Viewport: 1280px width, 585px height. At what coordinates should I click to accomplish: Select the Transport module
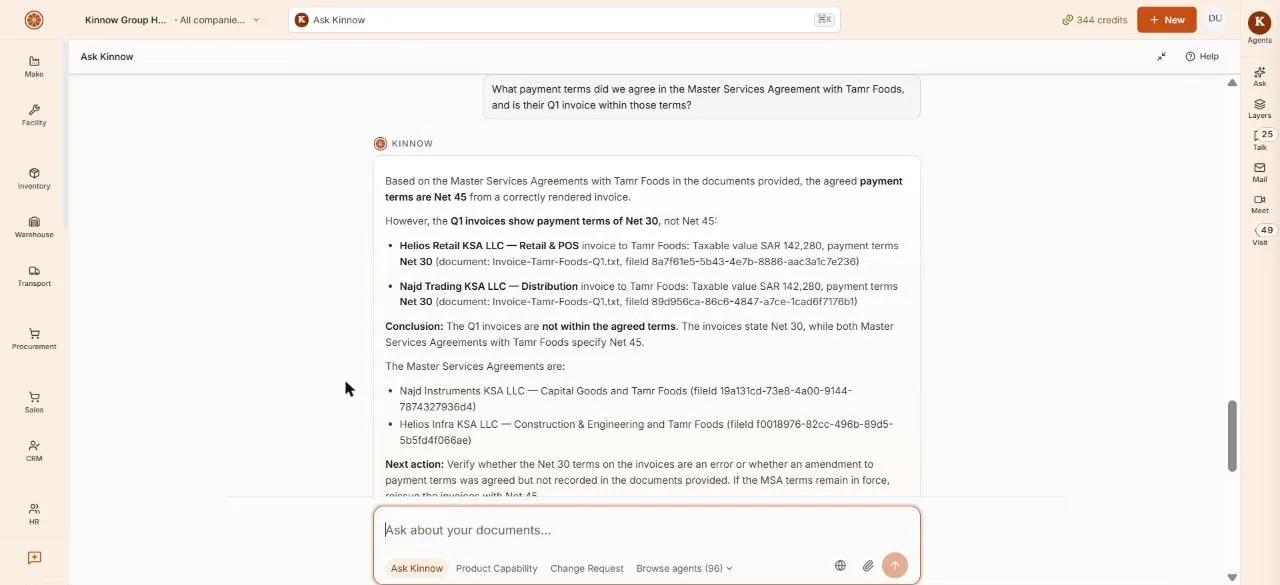34,276
